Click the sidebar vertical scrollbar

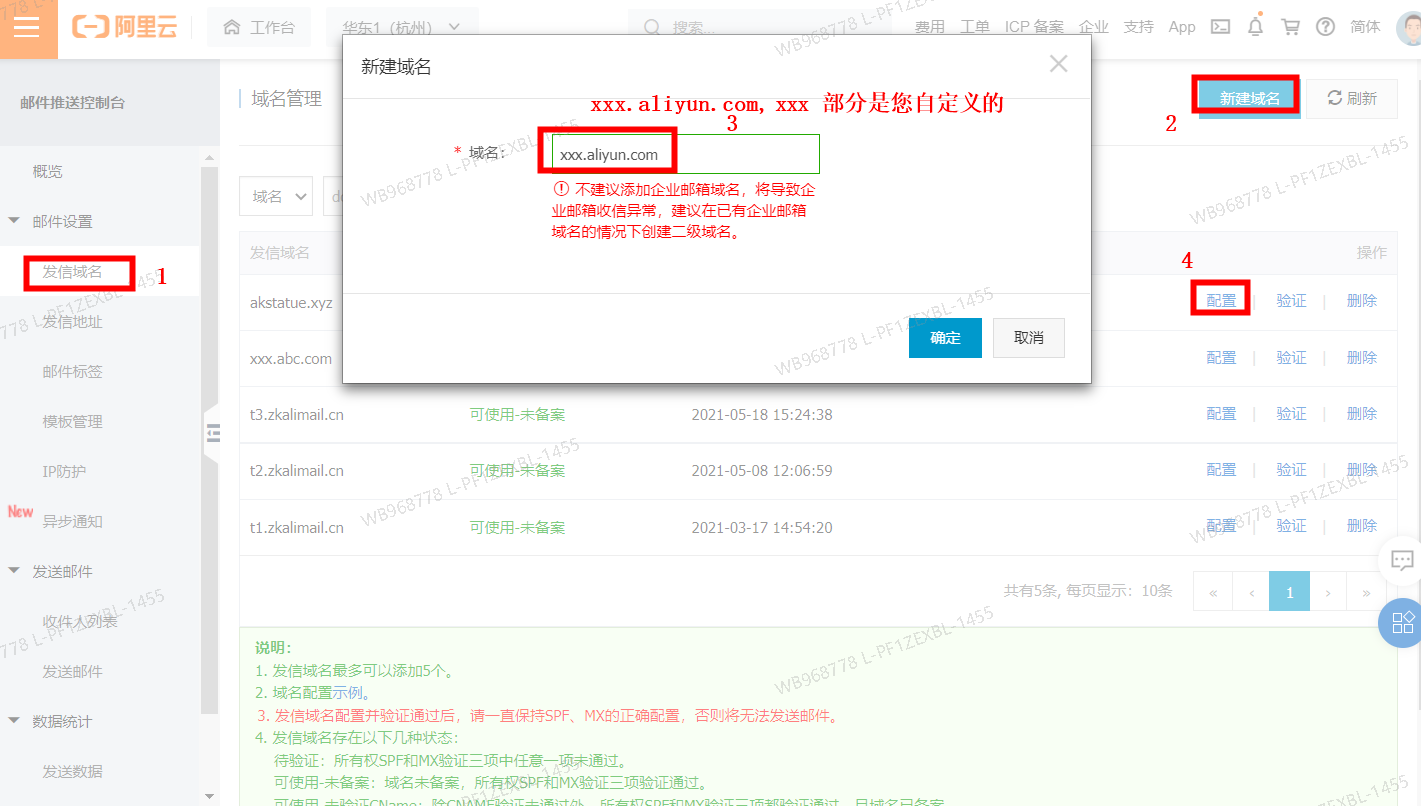coord(210,440)
